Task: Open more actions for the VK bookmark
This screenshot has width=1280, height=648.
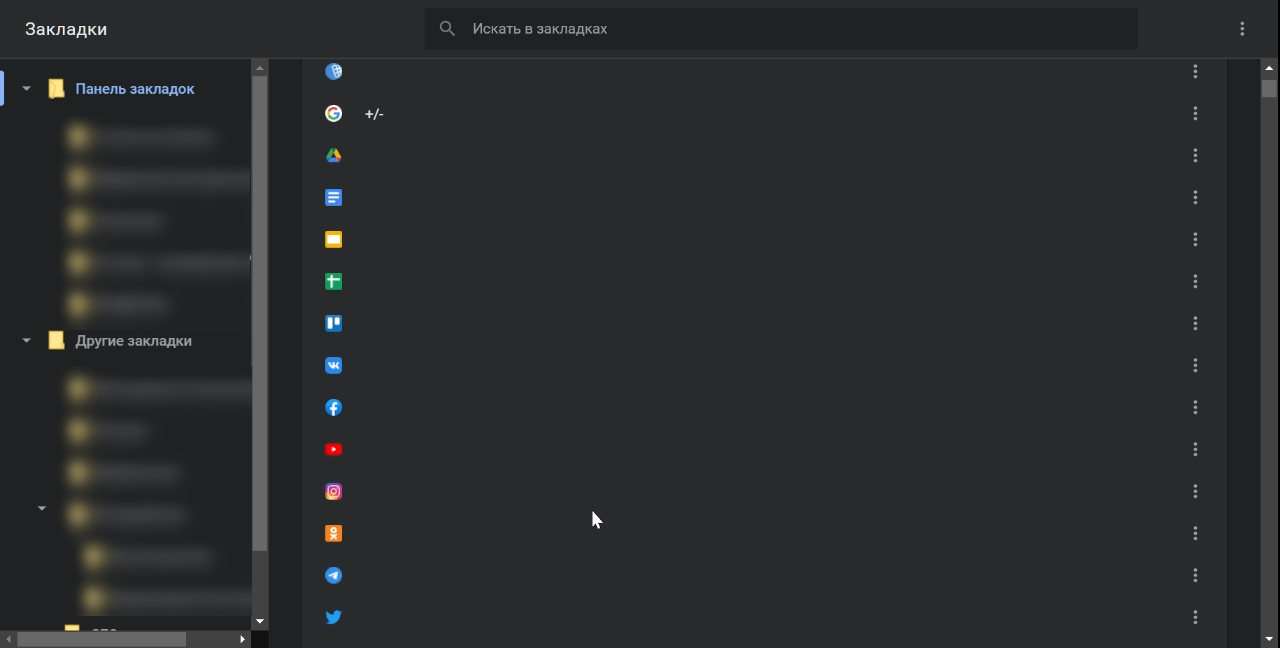Action: (1195, 366)
